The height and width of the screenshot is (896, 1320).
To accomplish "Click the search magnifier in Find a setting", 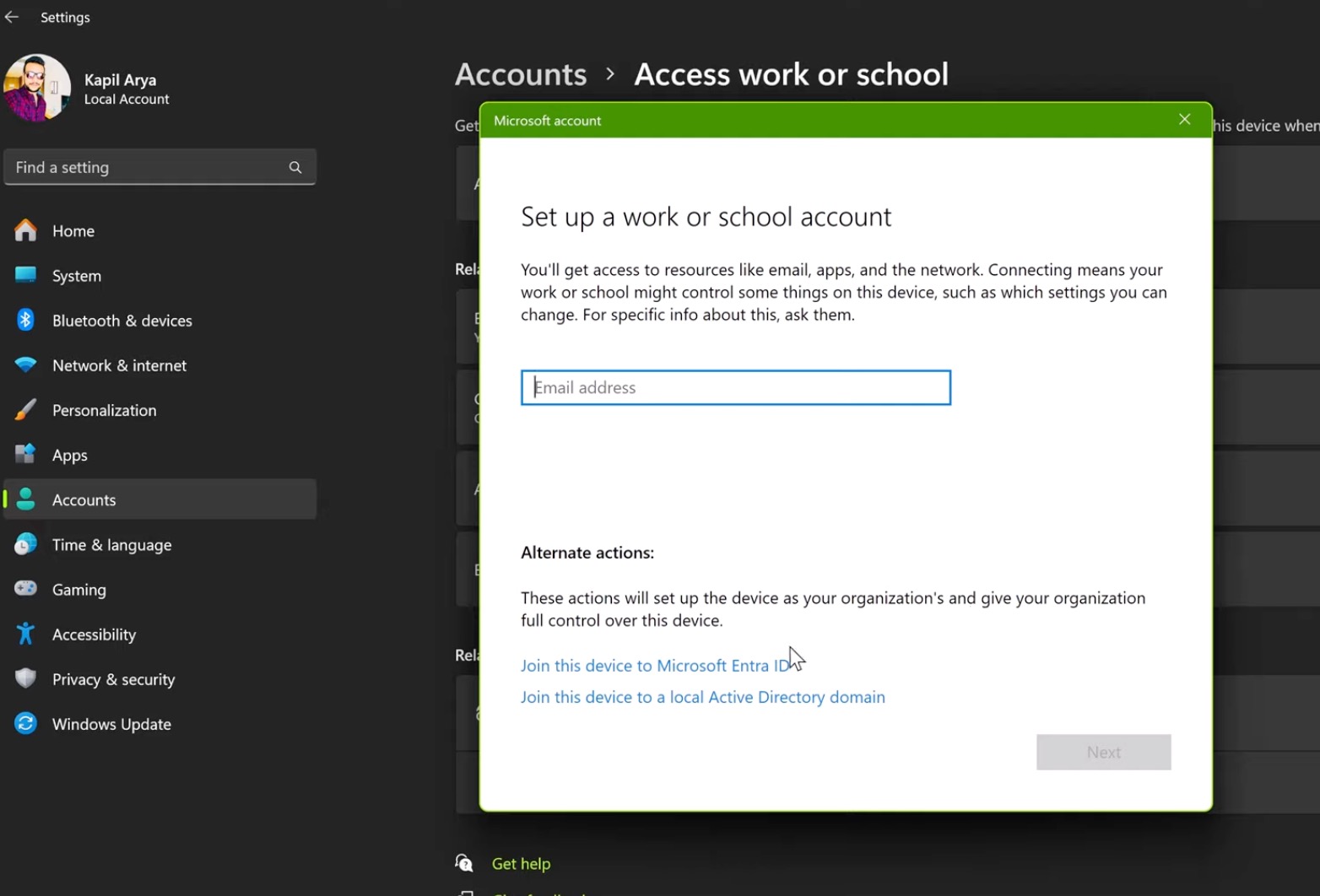I will [x=295, y=166].
